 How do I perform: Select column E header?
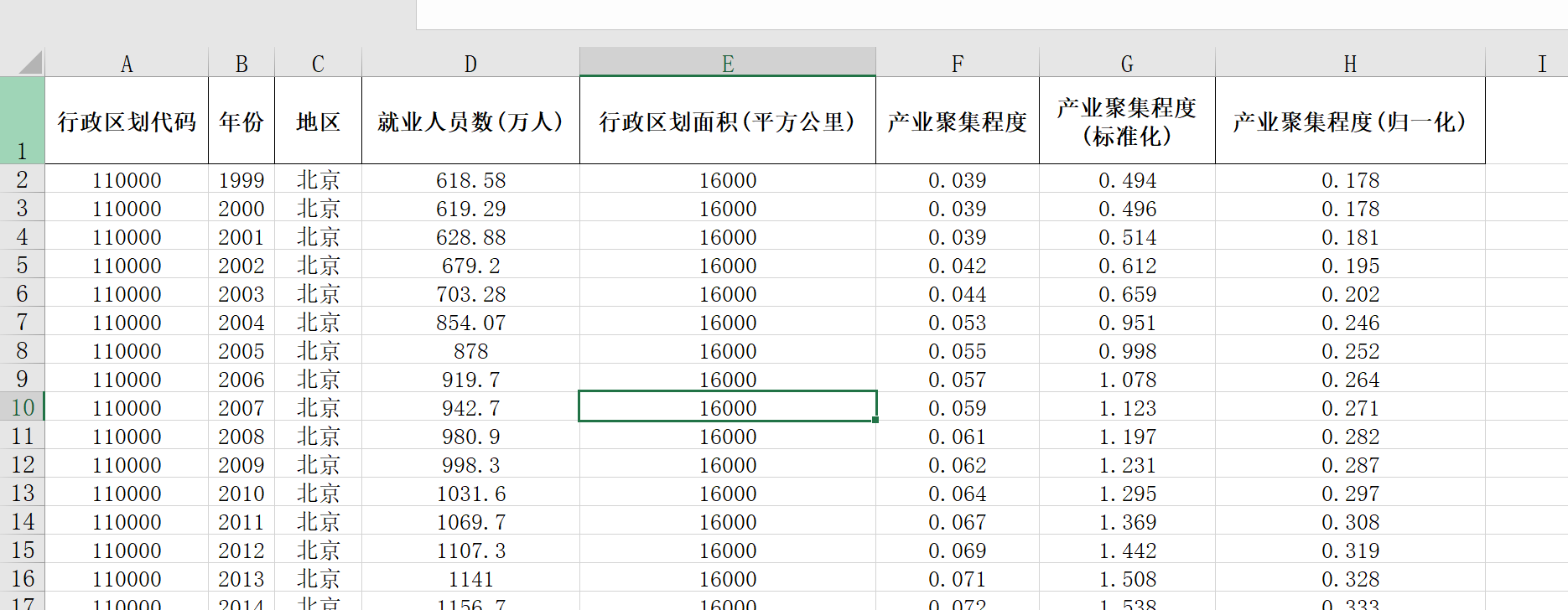tap(728, 64)
